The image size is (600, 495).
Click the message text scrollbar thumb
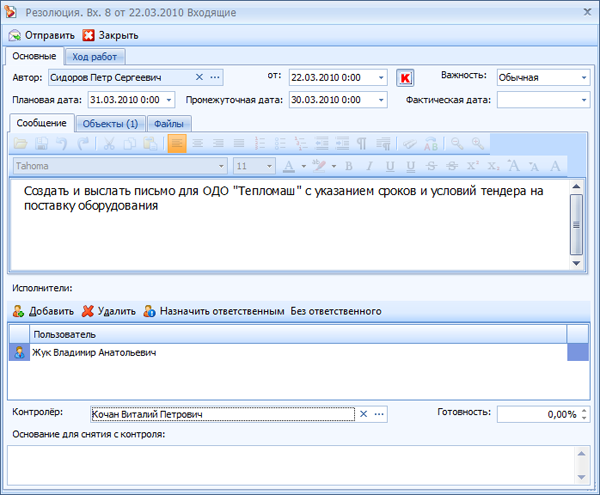click(x=576, y=225)
